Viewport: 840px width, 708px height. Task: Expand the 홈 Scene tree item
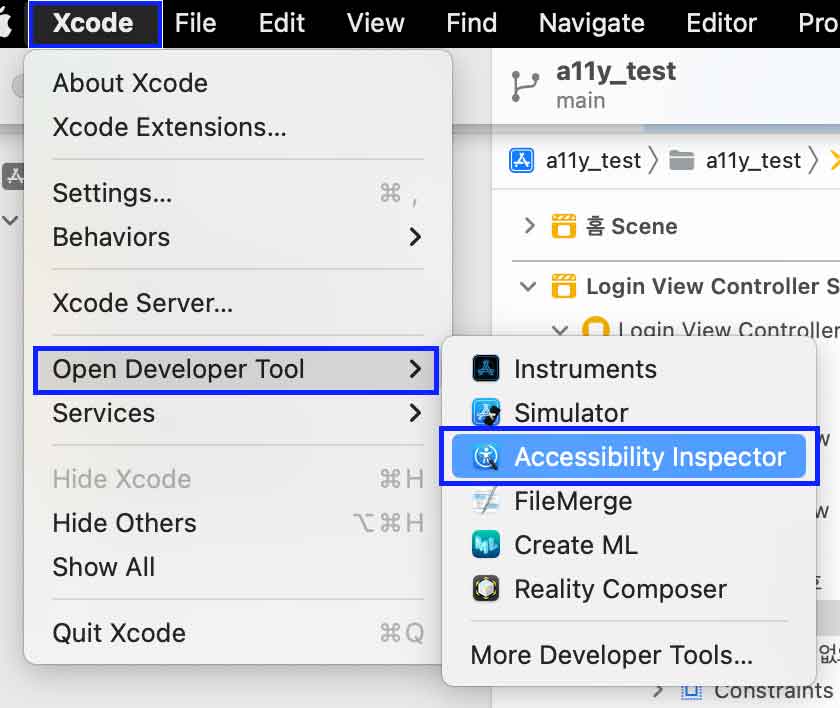coord(529,225)
